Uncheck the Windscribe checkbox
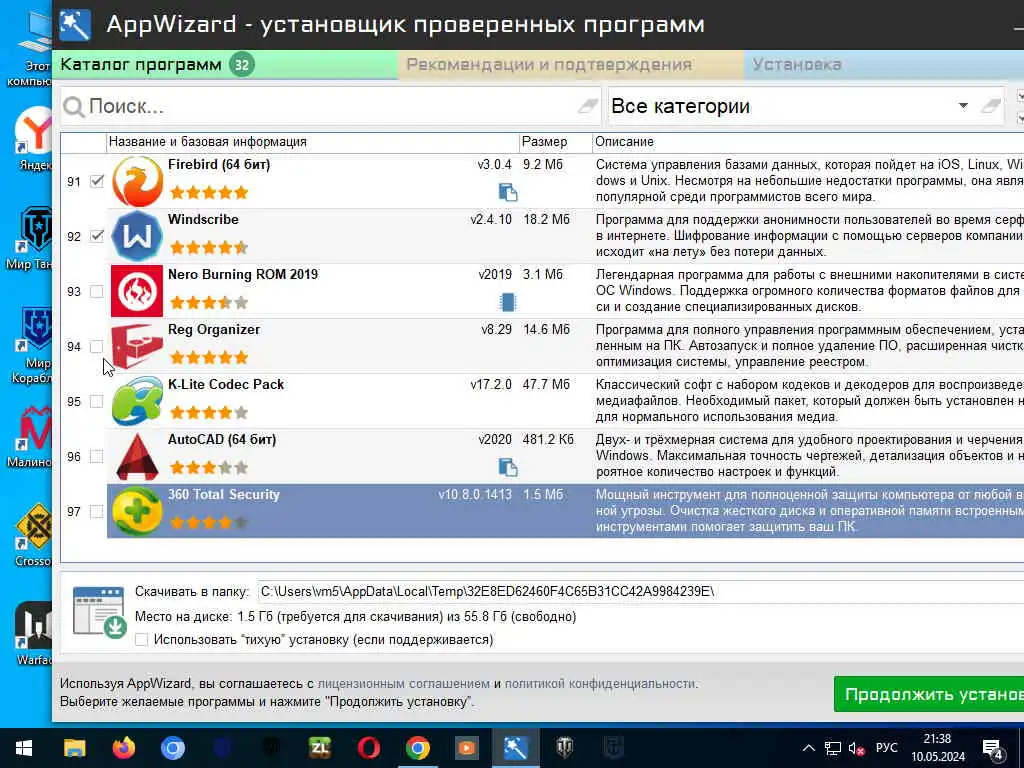 (97, 236)
